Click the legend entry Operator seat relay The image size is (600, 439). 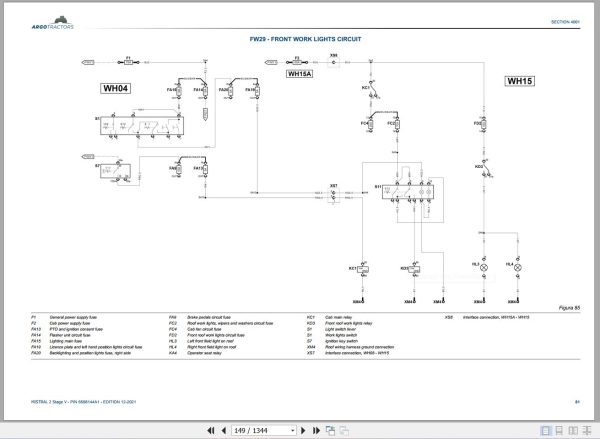pyautogui.click(x=204, y=353)
